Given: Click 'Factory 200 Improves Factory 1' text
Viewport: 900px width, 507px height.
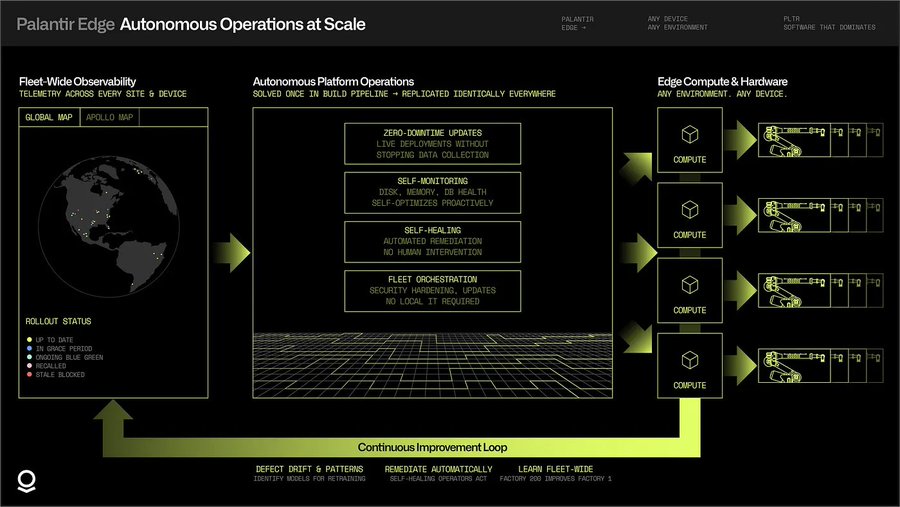Looking at the screenshot, I should 556,479.
